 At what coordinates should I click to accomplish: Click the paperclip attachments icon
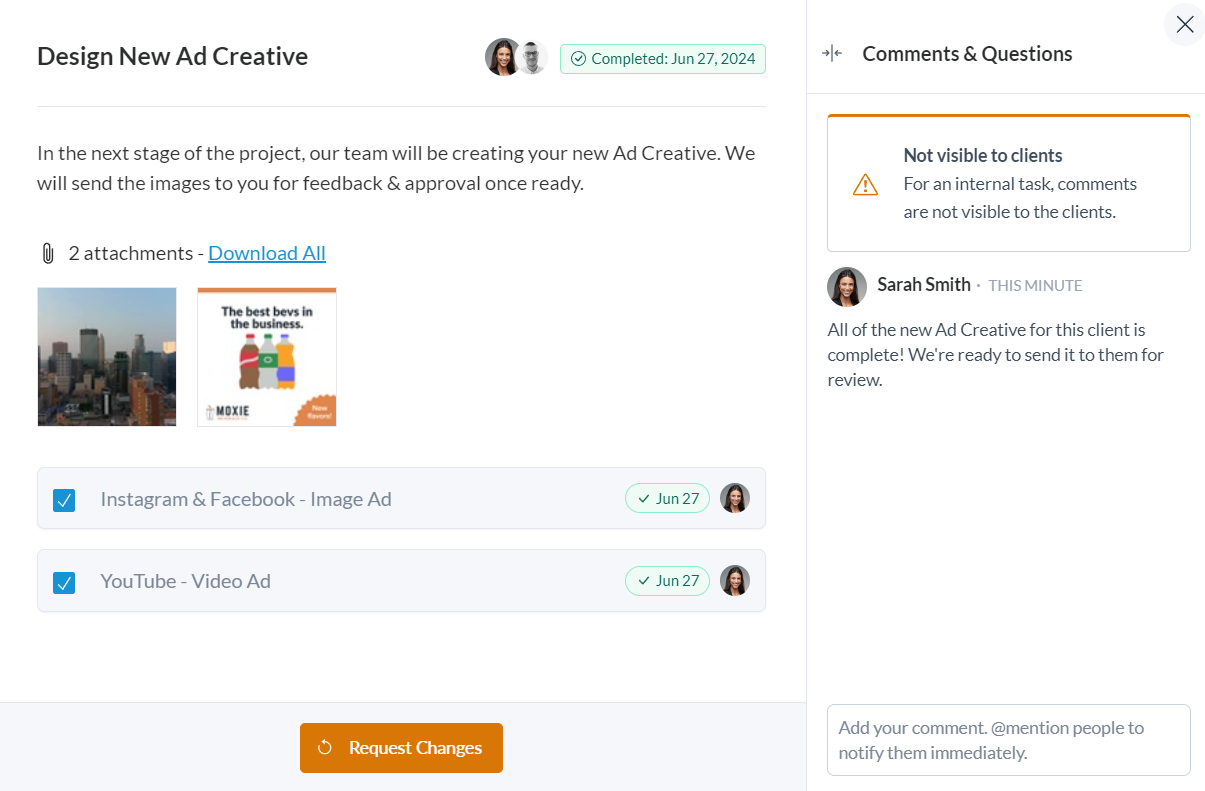tap(47, 254)
